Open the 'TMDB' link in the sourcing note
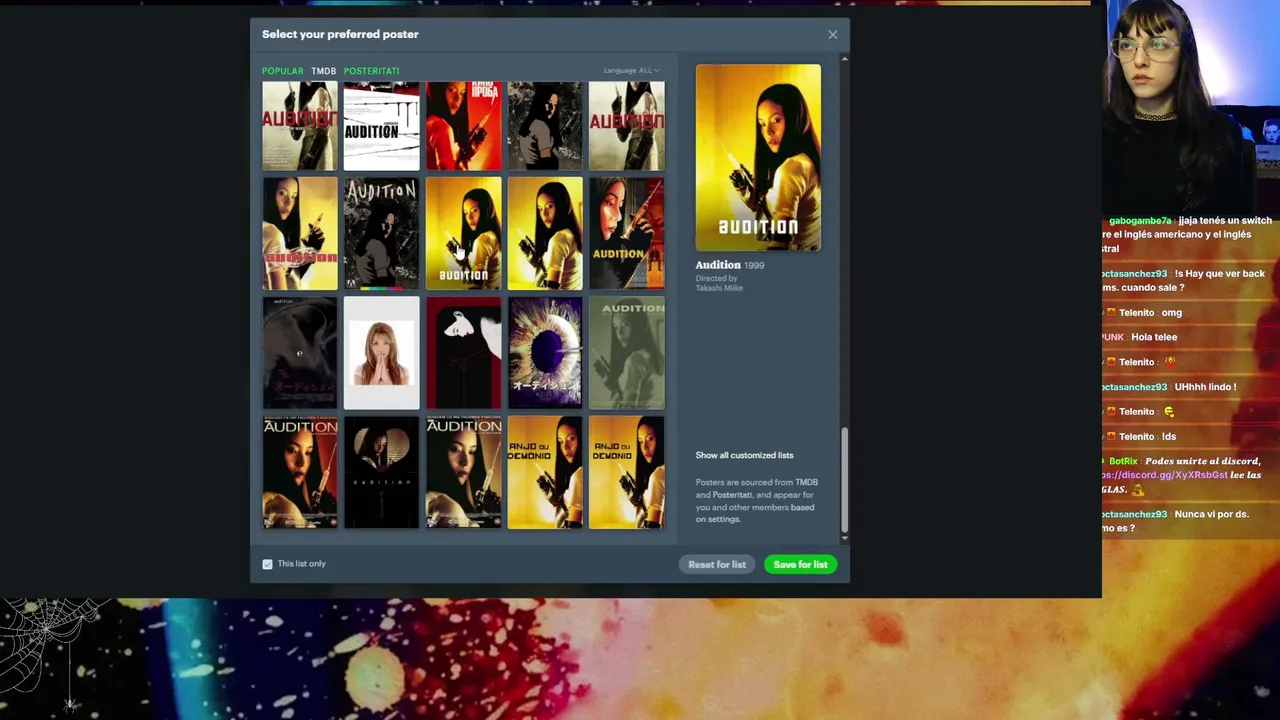Screen dimensions: 1280x720 pos(806,483)
